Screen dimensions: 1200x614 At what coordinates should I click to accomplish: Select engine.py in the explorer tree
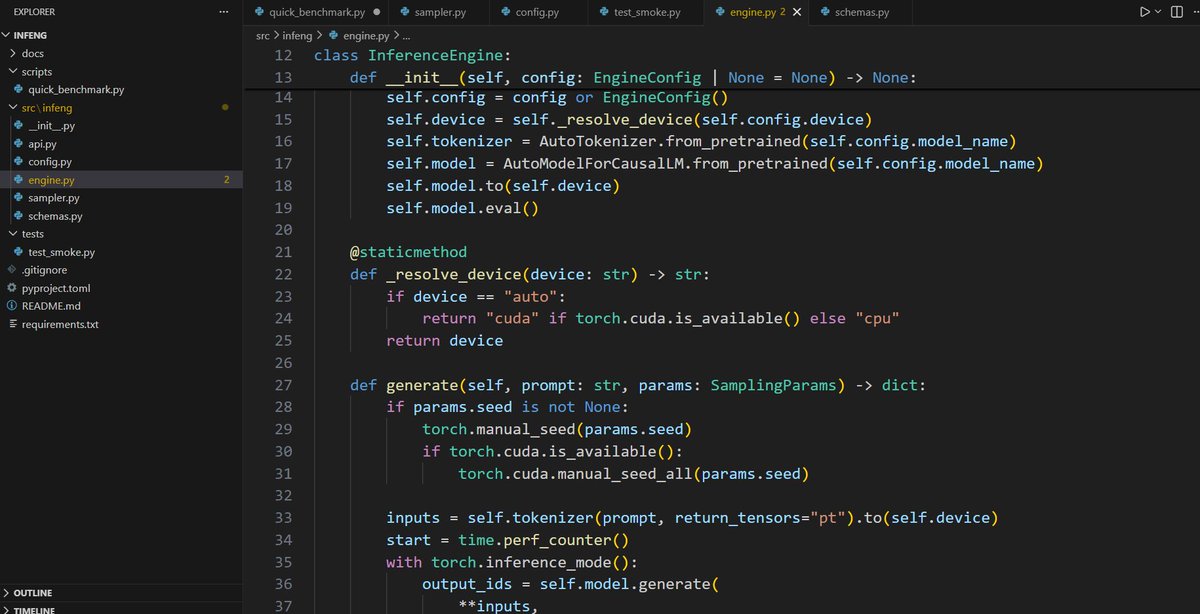coord(121,180)
